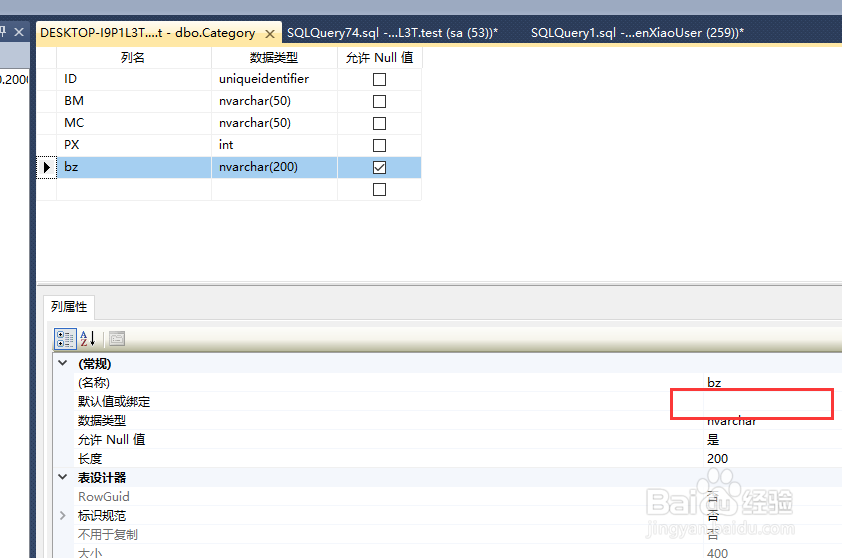The width and height of the screenshot is (842, 558).
Task: Click the MC column name cell
Action: point(134,123)
